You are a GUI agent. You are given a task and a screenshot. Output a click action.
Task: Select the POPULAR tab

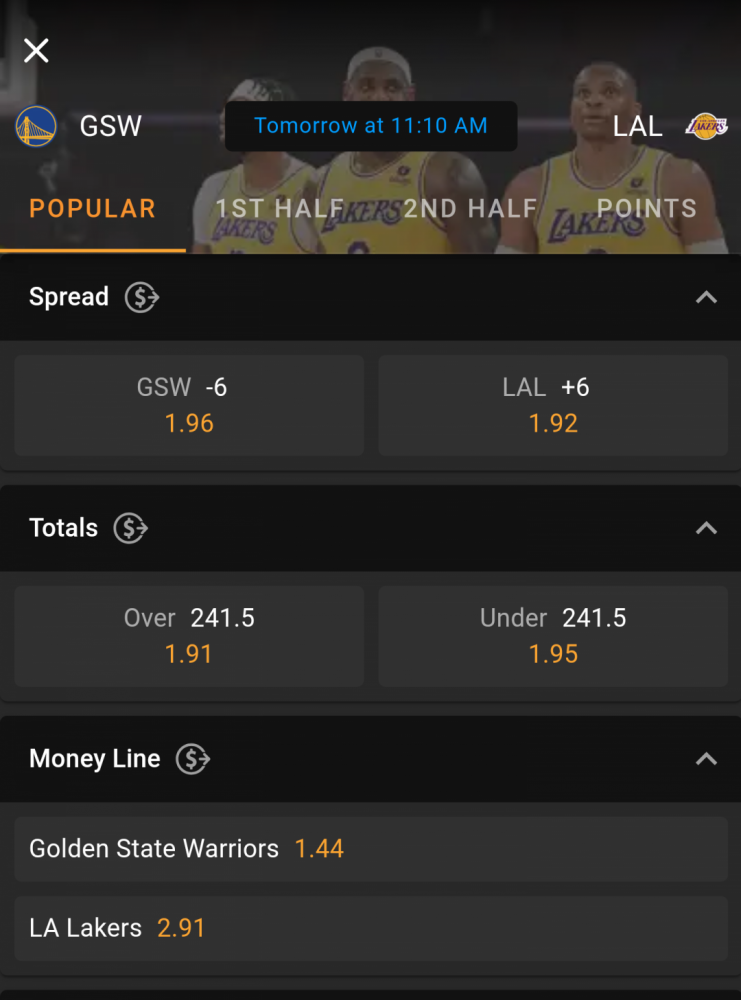coord(92,209)
